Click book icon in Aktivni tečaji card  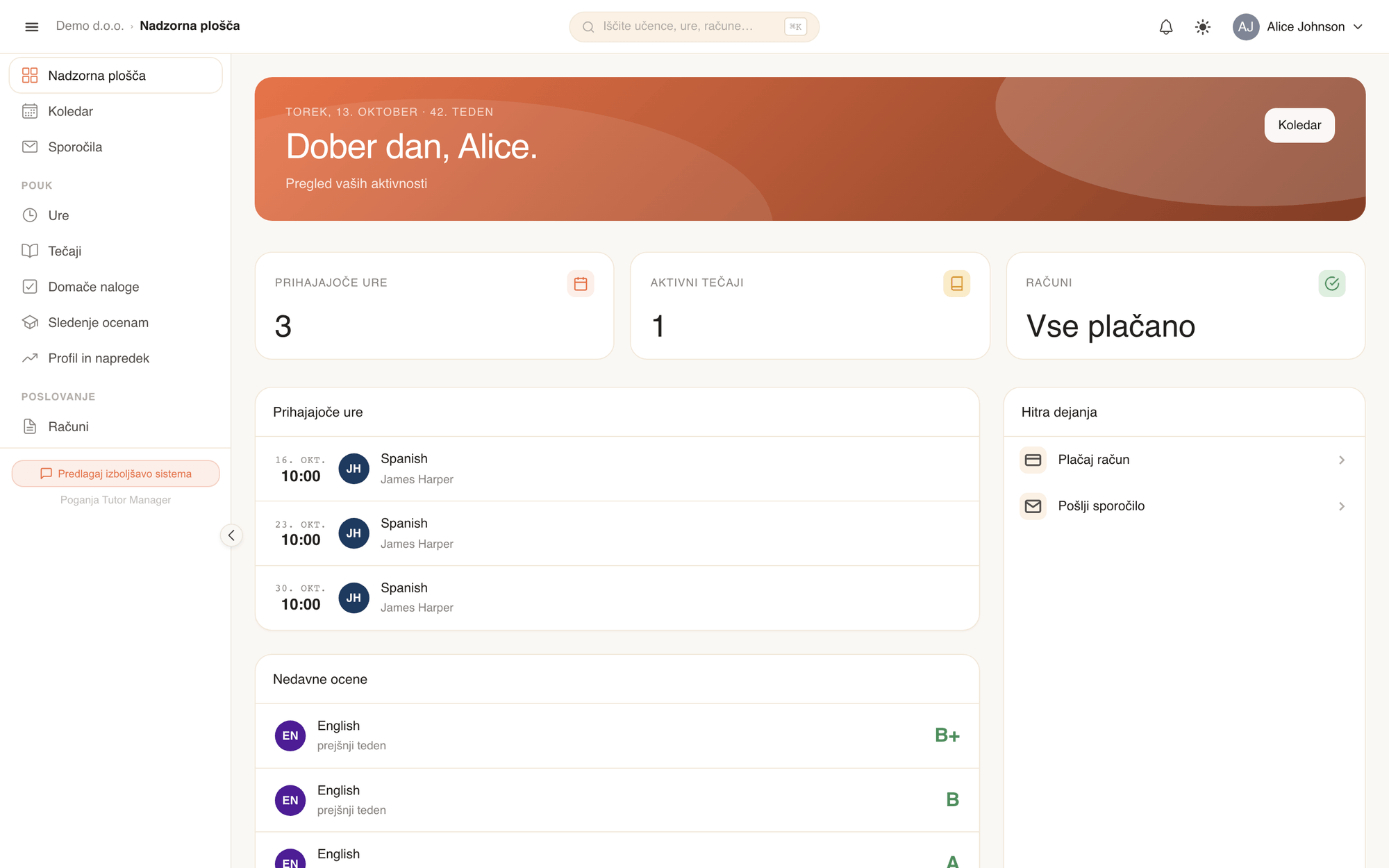tap(956, 283)
